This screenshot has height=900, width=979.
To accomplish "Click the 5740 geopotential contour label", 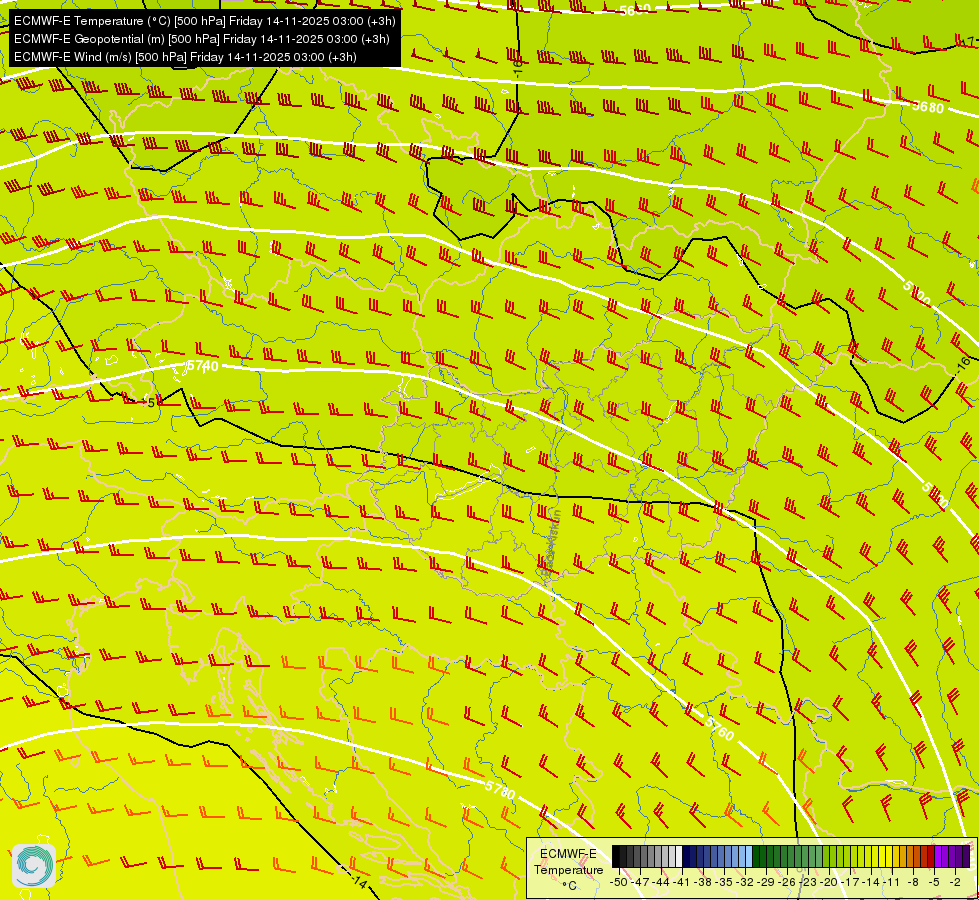I will coord(203,366).
